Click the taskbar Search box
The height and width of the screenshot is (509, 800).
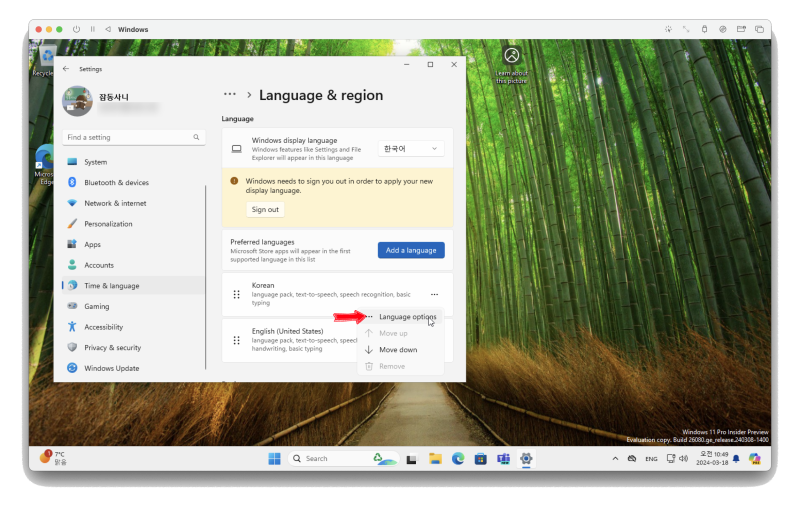(343, 459)
